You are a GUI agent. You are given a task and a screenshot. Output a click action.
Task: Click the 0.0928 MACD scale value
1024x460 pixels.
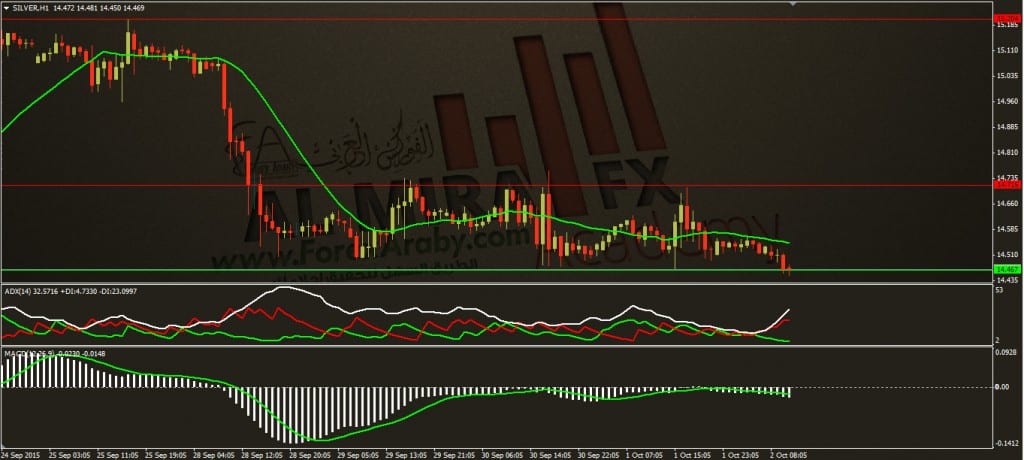tap(1006, 353)
